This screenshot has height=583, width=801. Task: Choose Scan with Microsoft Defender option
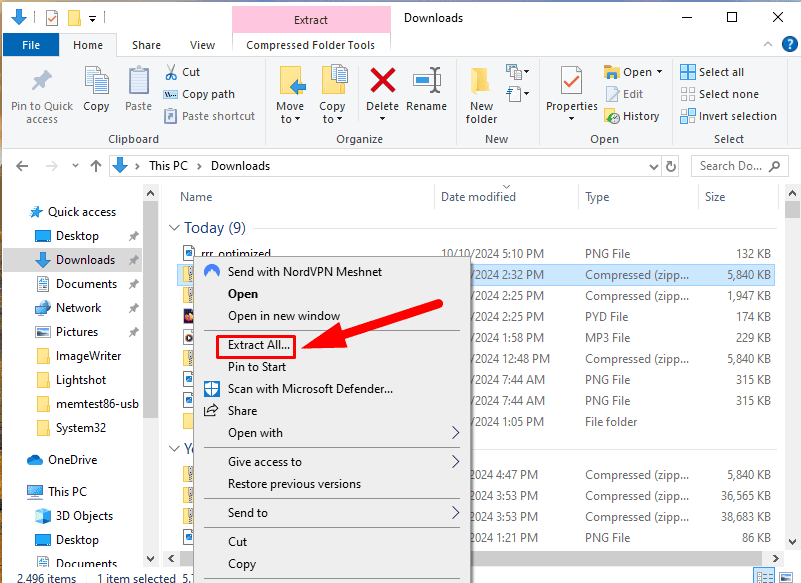310,389
